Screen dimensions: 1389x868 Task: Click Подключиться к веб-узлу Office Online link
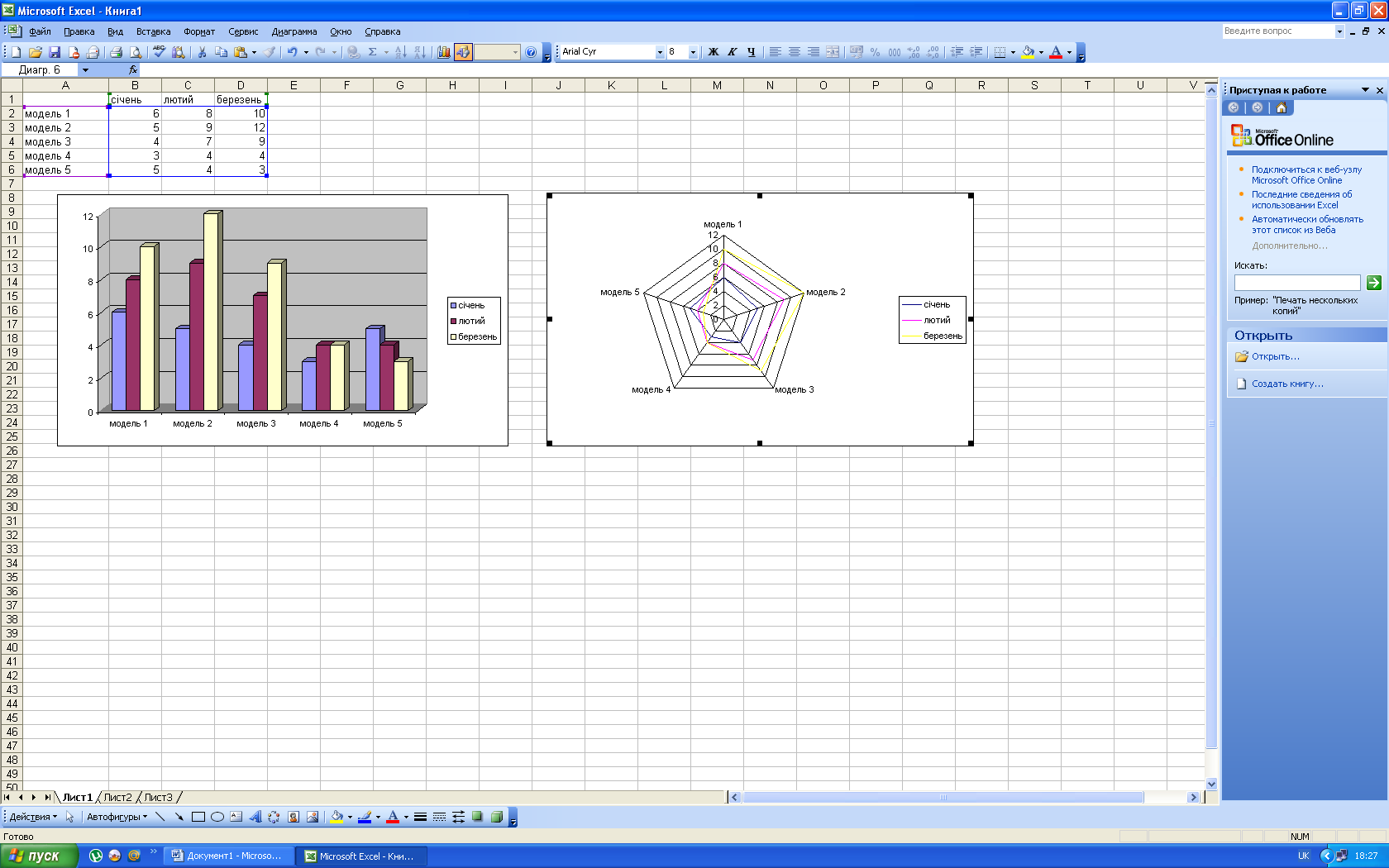click(1306, 175)
